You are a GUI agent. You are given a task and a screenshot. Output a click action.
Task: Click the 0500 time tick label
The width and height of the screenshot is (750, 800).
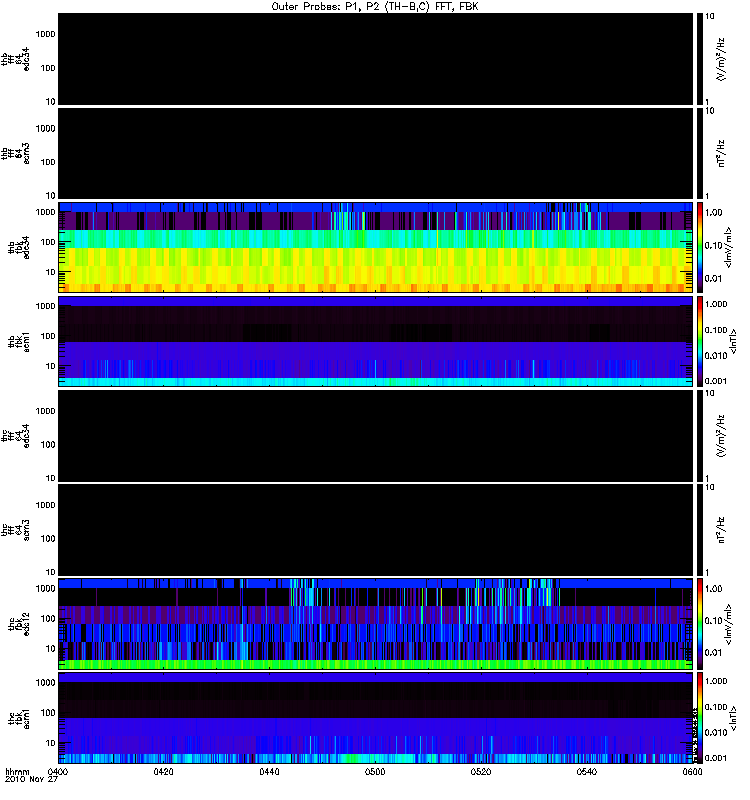click(375, 772)
